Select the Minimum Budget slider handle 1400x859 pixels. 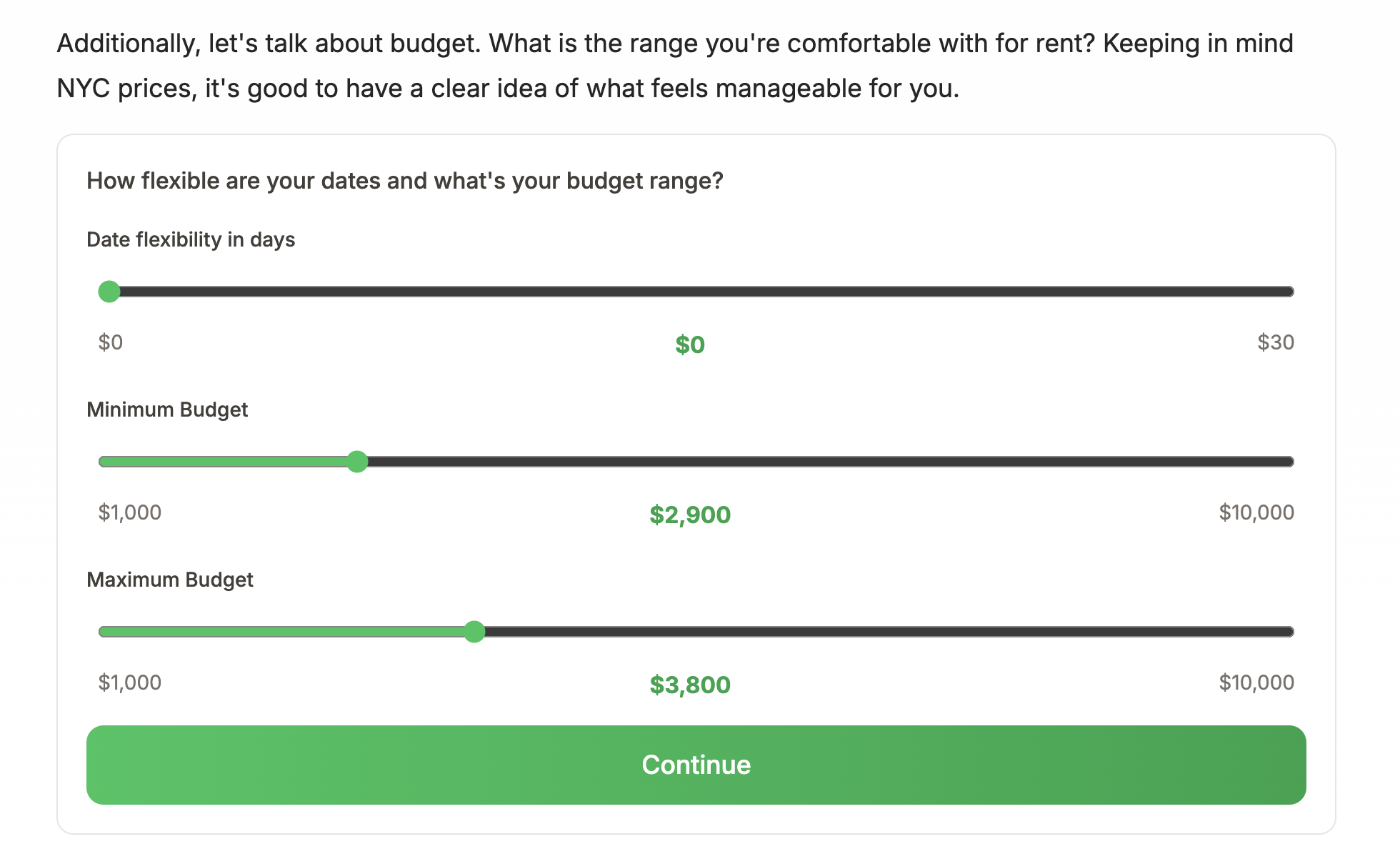point(357,462)
